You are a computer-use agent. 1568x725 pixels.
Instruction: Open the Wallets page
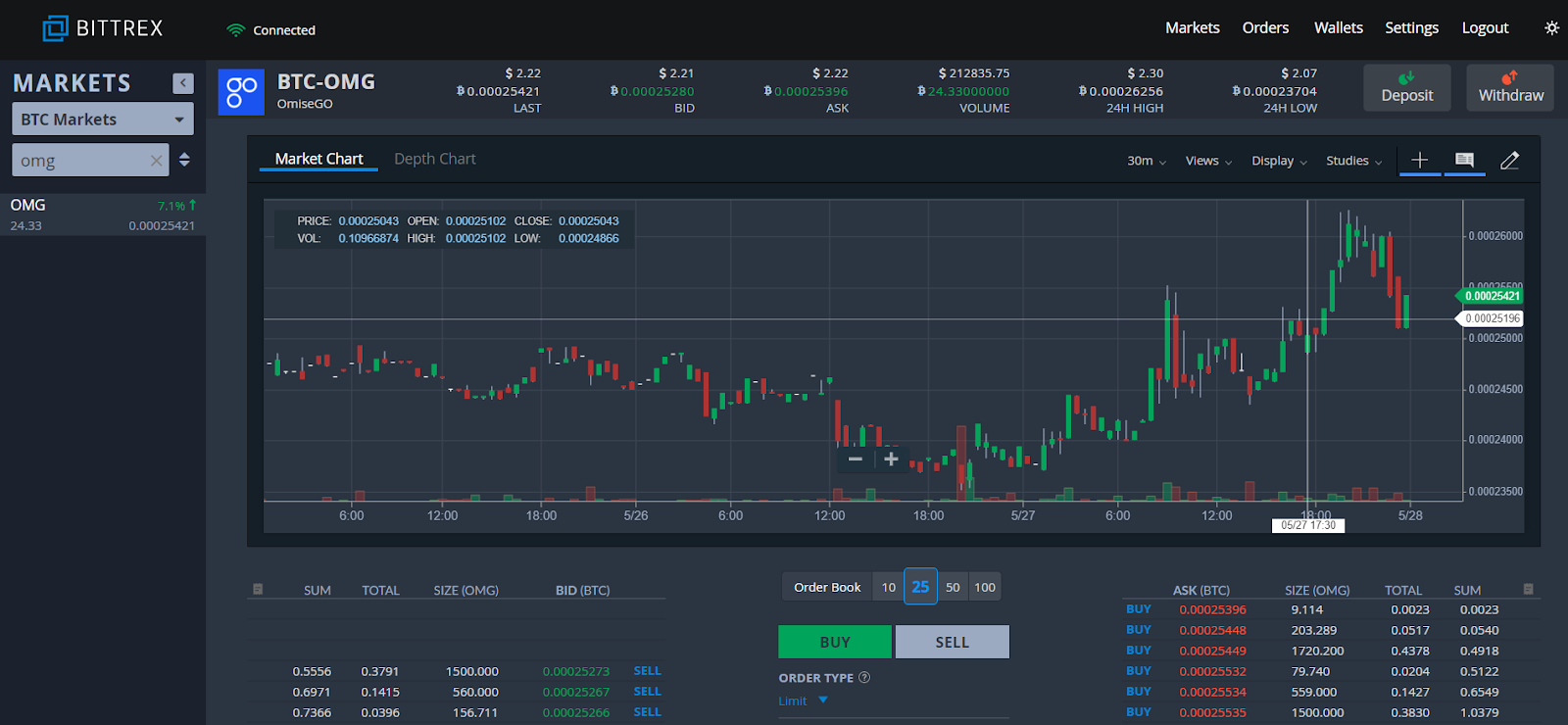[x=1339, y=27]
